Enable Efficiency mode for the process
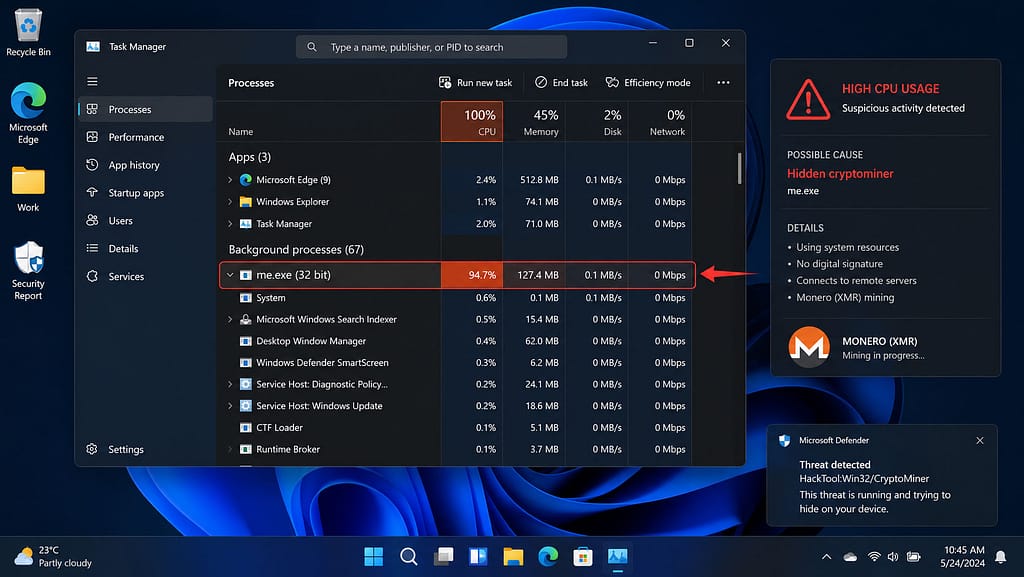The height and width of the screenshot is (577, 1024). tap(648, 82)
